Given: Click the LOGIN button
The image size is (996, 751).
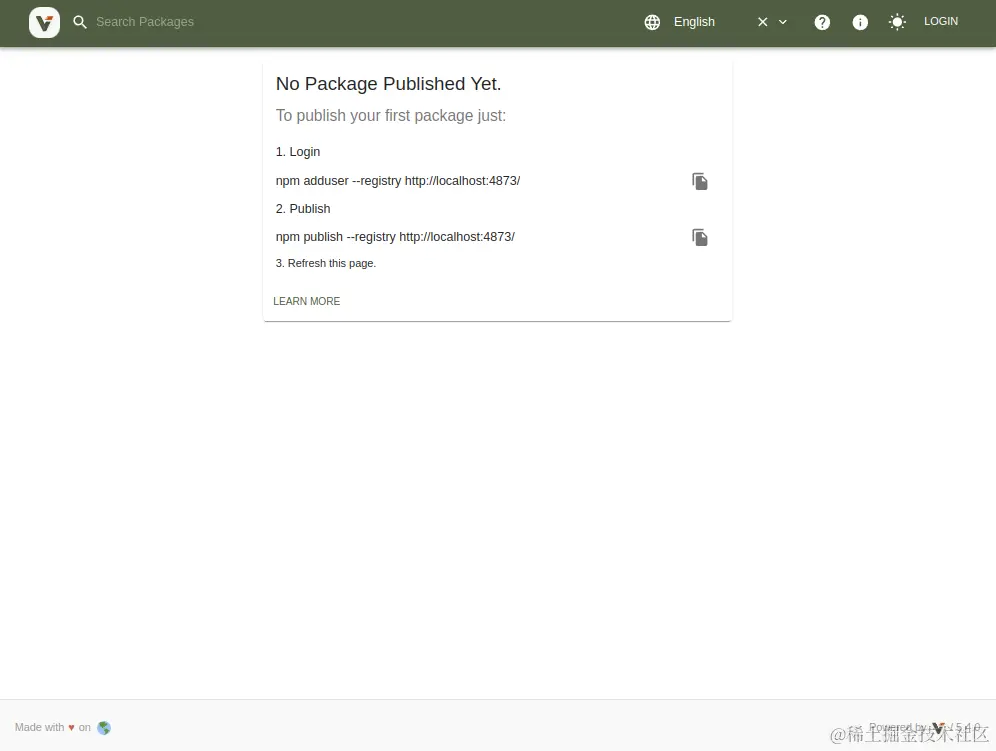Looking at the screenshot, I should tap(941, 22).
